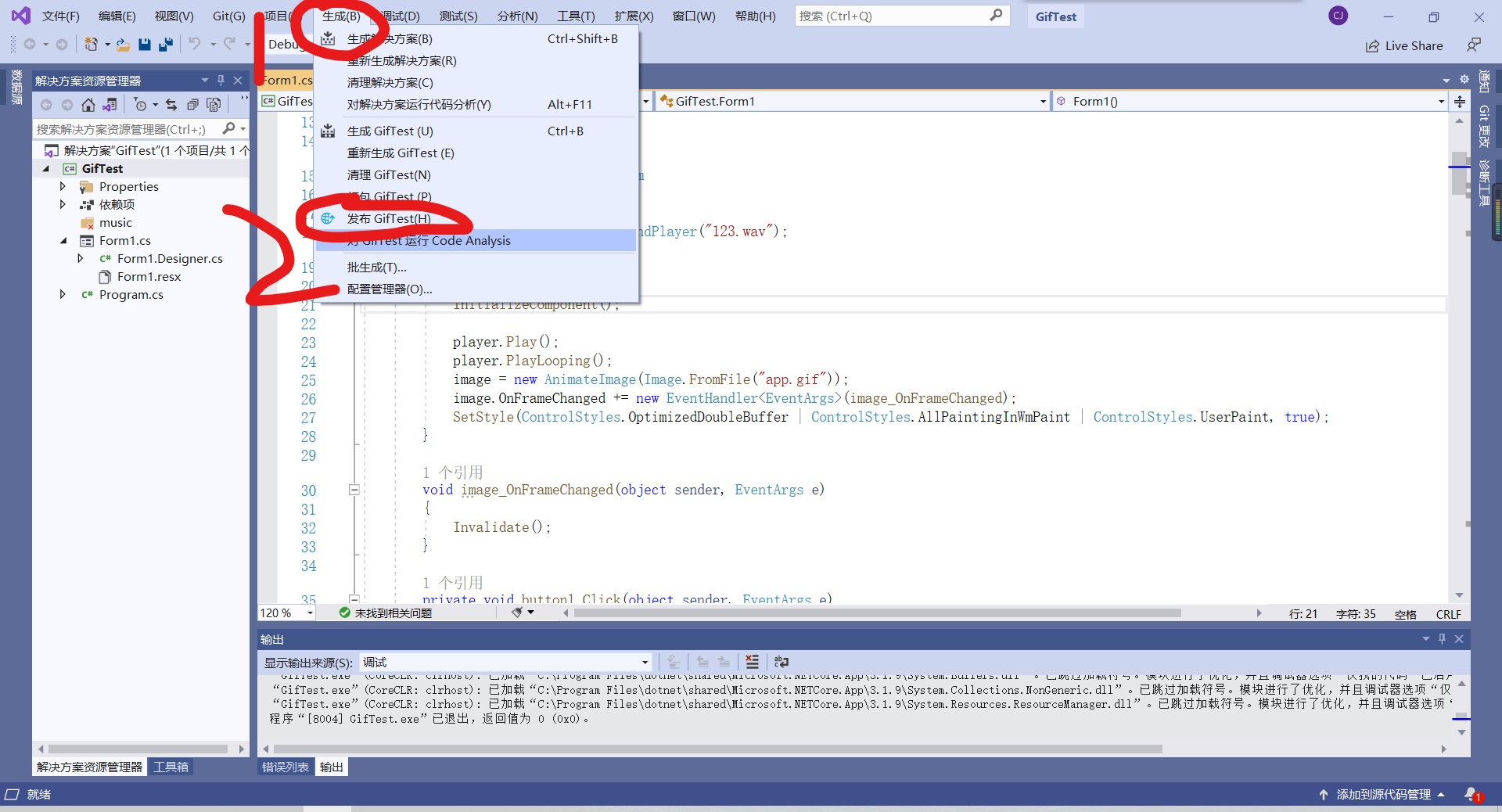Expand the Properties node in Solution Explorer
The height and width of the screenshot is (812, 1502).
click(64, 186)
